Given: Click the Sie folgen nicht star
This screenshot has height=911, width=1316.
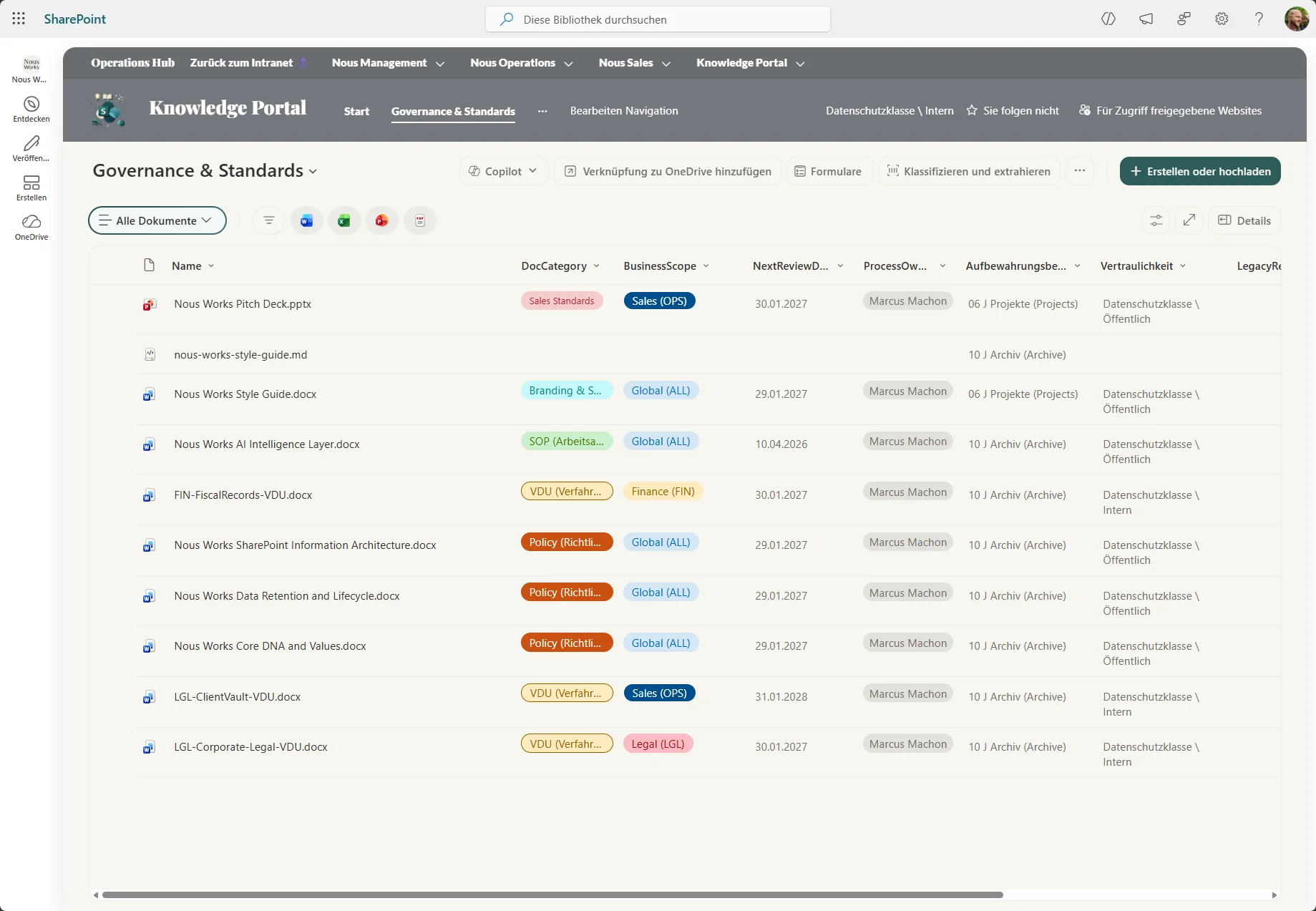Looking at the screenshot, I should [972, 110].
